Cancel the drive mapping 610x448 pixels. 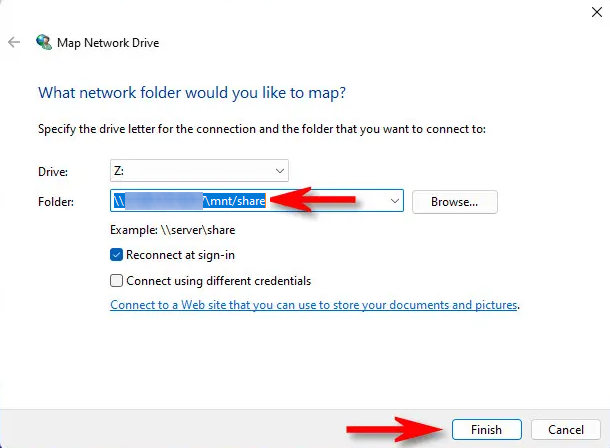(x=566, y=429)
